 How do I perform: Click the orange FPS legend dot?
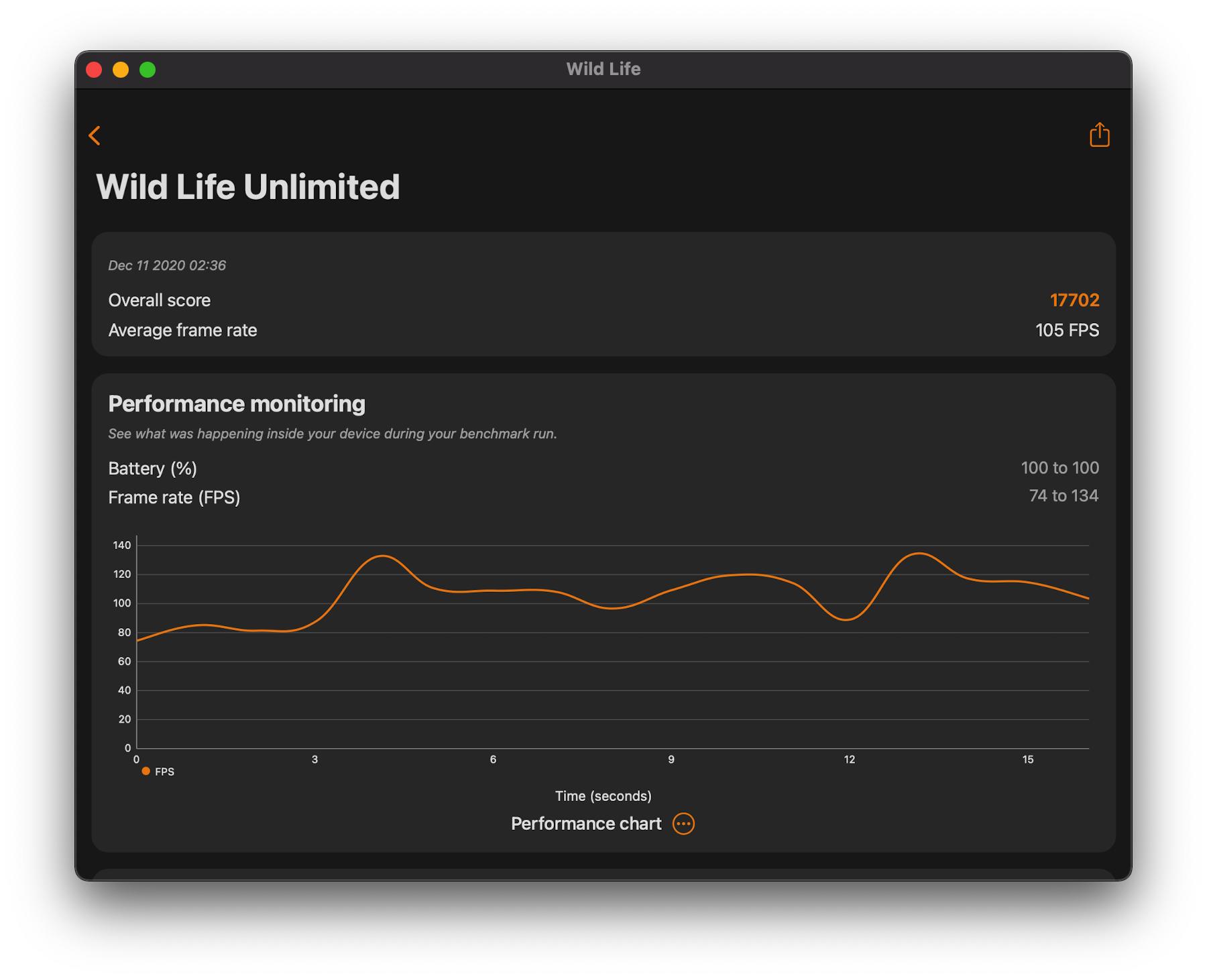tap(146, 772)
